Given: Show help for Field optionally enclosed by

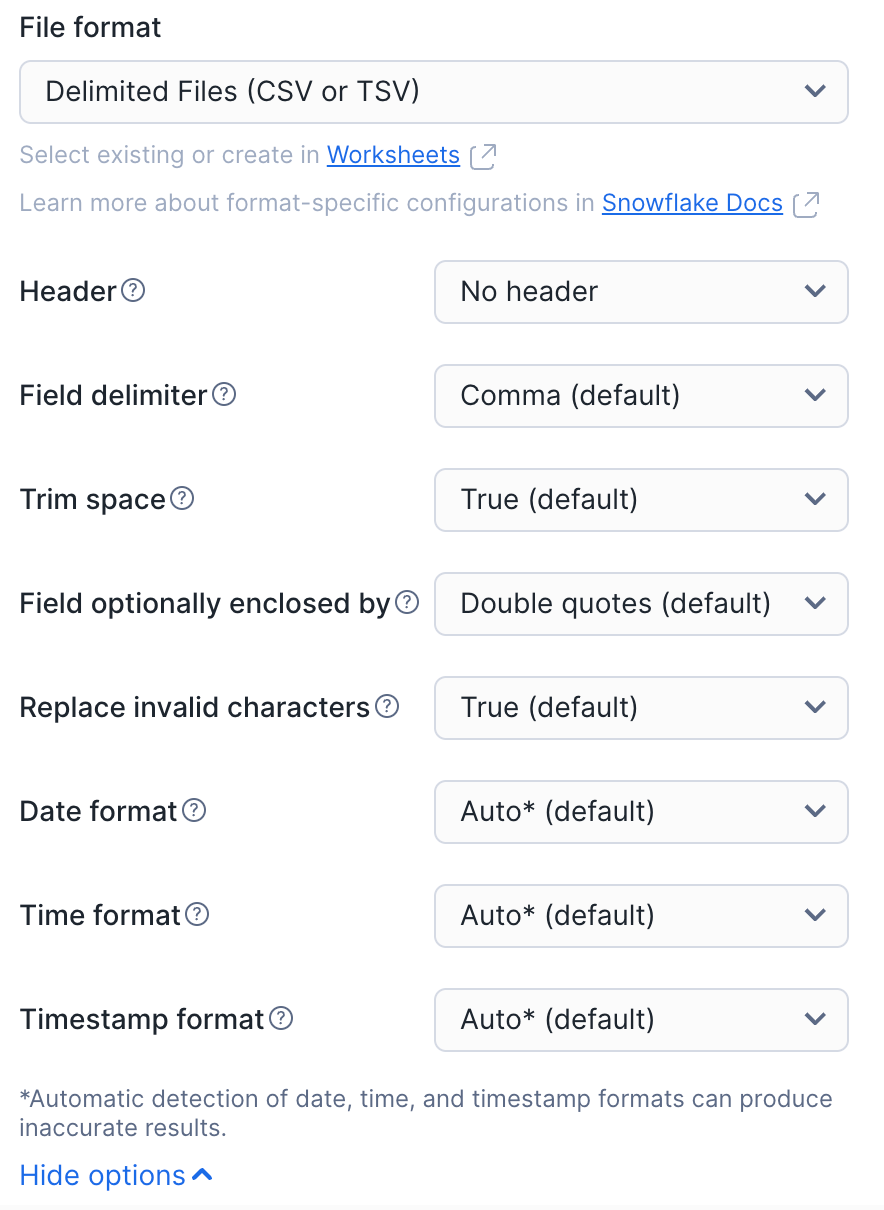Looking at the screenshot, I should (407, 603).
